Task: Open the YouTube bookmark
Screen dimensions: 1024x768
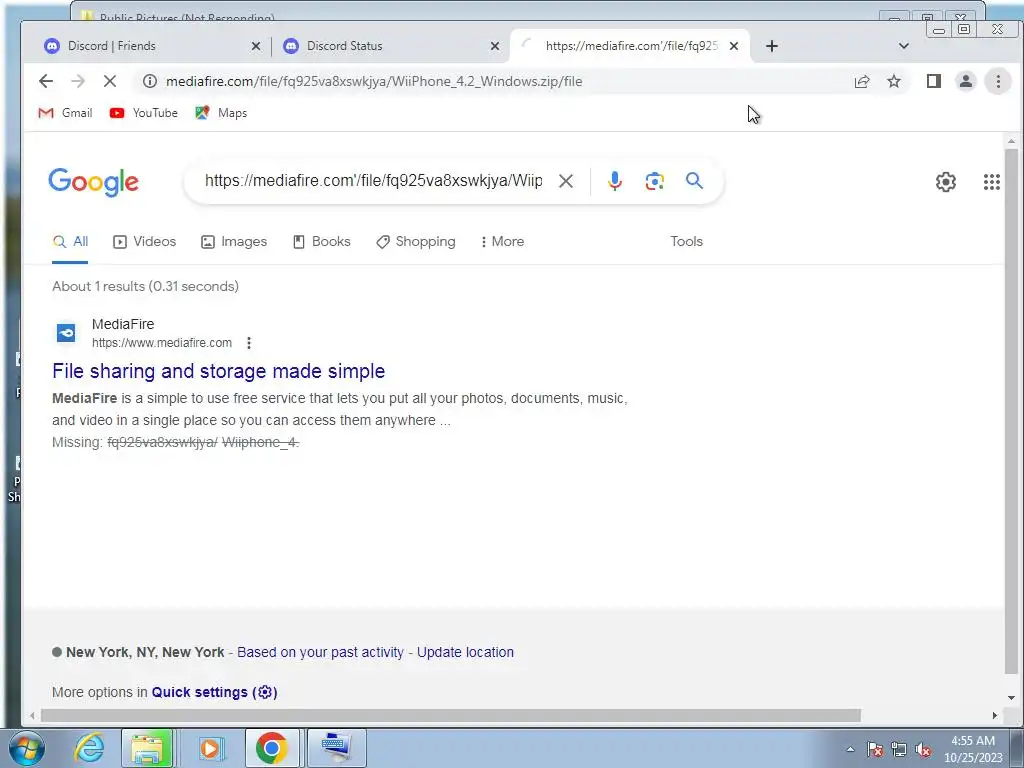Action: point(144,113)
